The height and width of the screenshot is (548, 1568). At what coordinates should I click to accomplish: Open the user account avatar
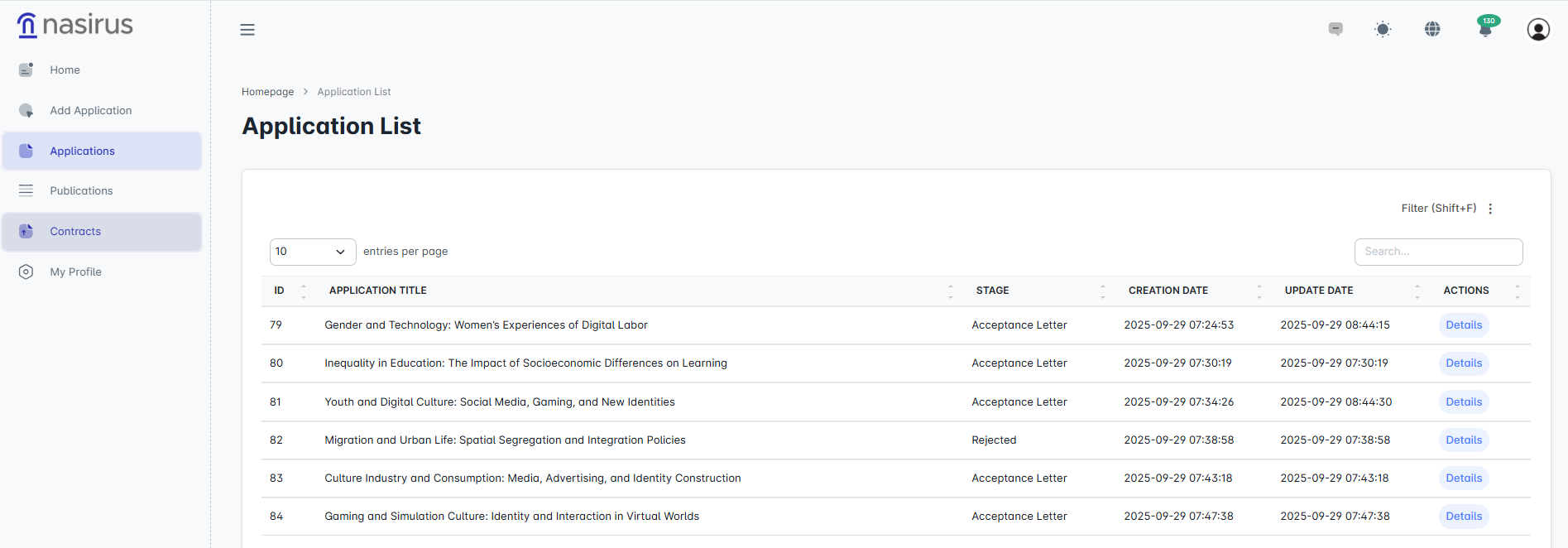click(1537, 30)
